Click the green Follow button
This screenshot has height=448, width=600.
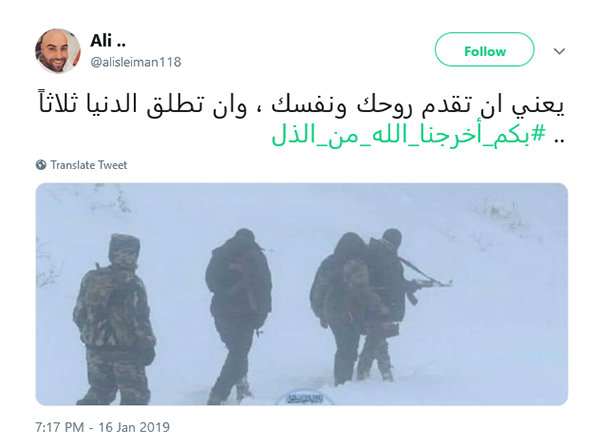[484, 50]
